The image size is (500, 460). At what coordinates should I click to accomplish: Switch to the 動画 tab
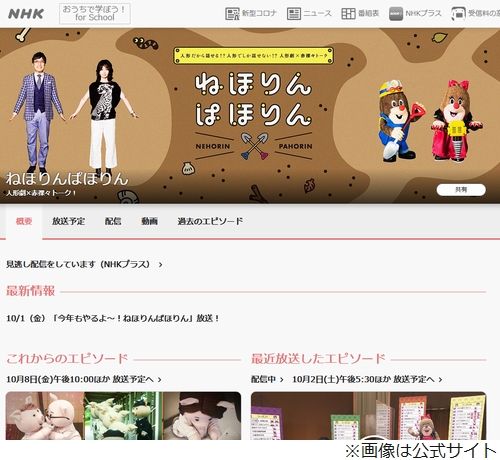(x=149, y=221)
